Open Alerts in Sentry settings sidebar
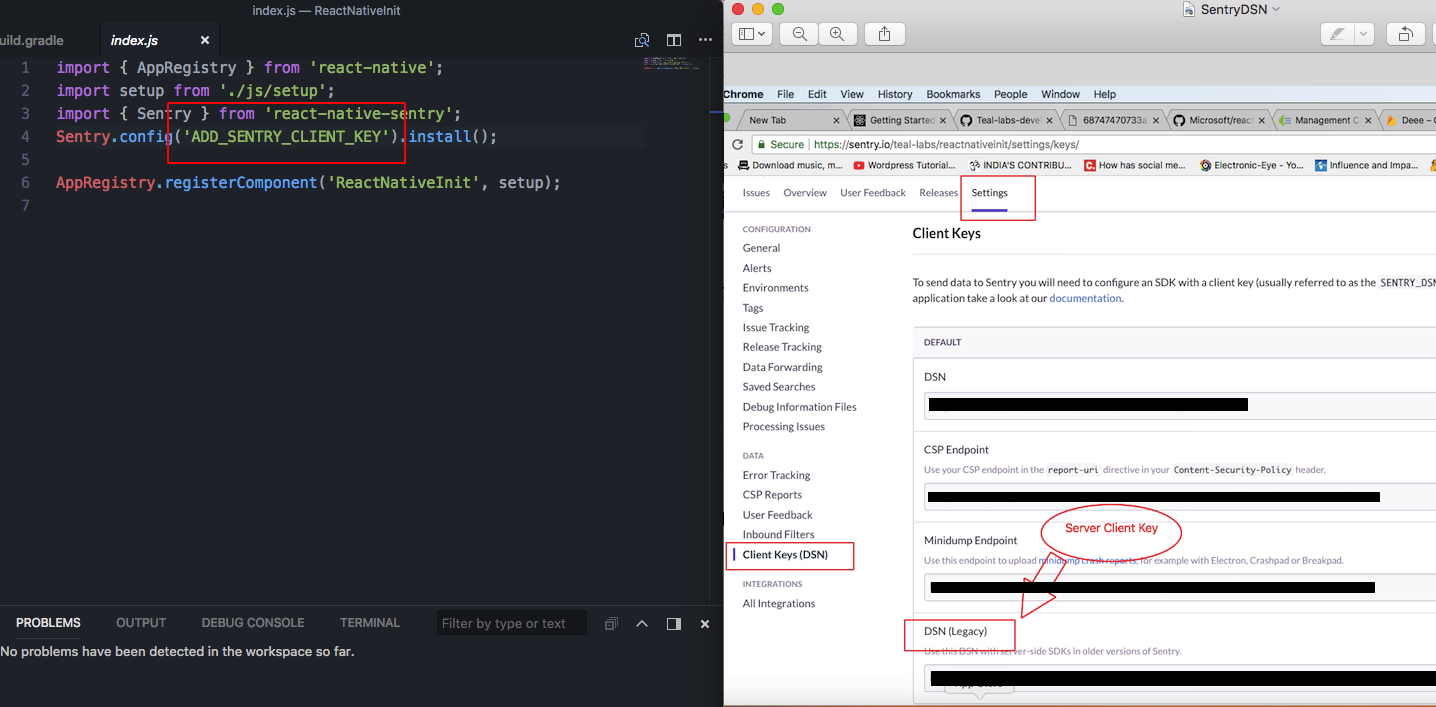The width and height of the screenshot is (1436, 707). click(757, 268)
